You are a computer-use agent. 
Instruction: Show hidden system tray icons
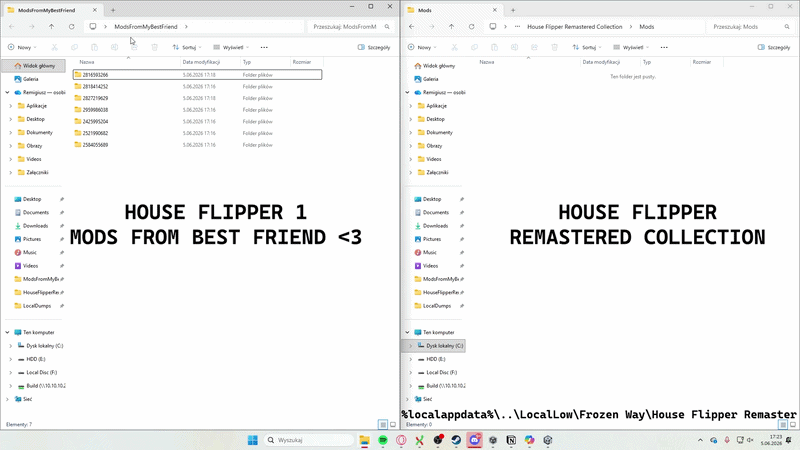coord(700,440)
